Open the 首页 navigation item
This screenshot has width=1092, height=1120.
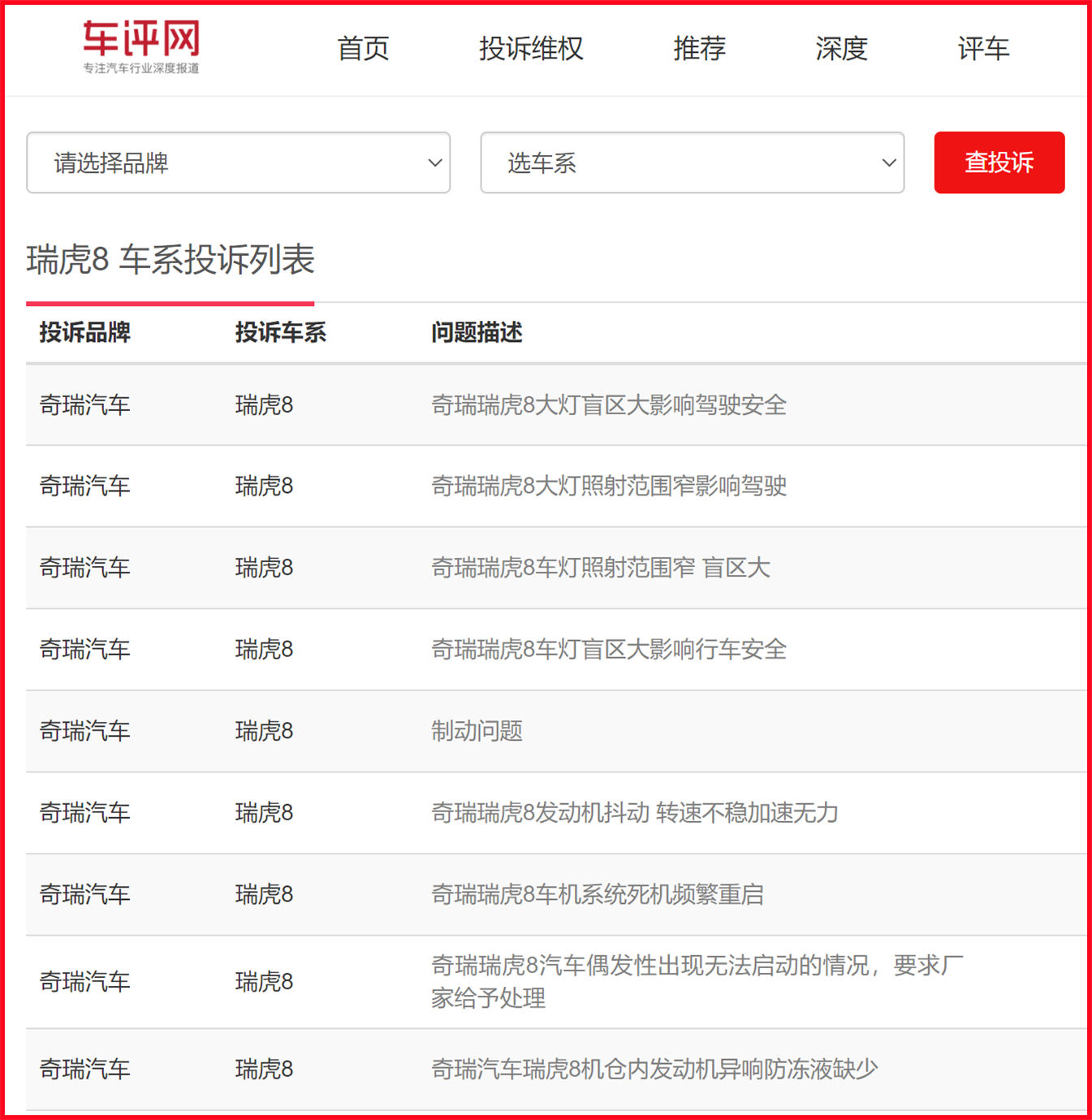(363, 49)
